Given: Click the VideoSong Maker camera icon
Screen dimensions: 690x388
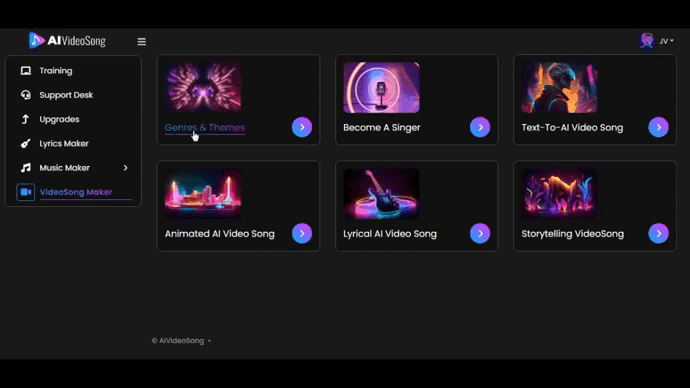Looking at the screenshot, I should (26, 192).
